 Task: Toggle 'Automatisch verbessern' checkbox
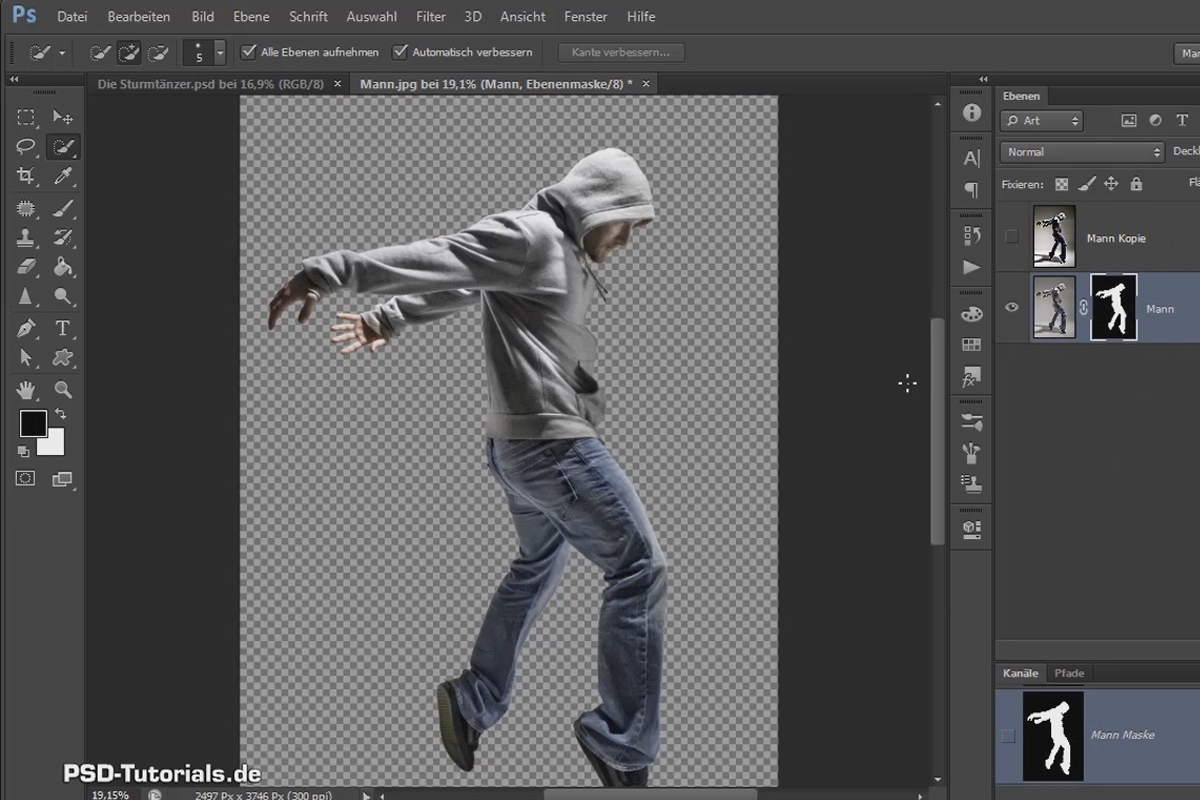[400, 52]
